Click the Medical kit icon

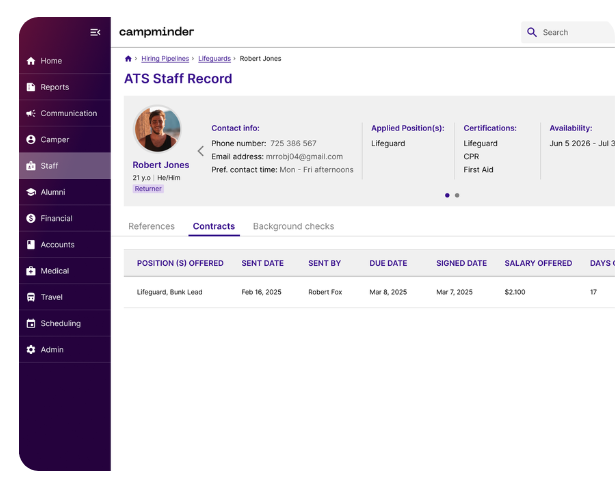tap(31, 271)
